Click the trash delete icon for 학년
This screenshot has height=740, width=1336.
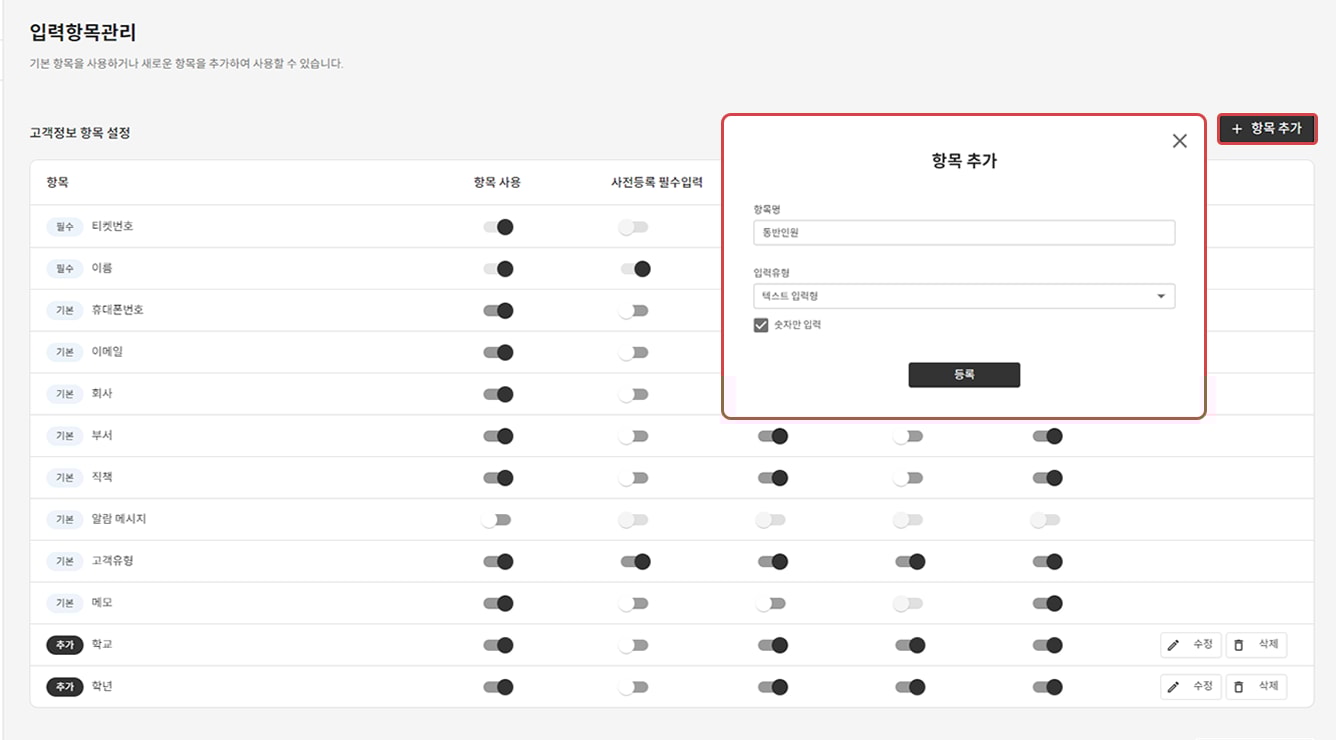pos(1239,687)
